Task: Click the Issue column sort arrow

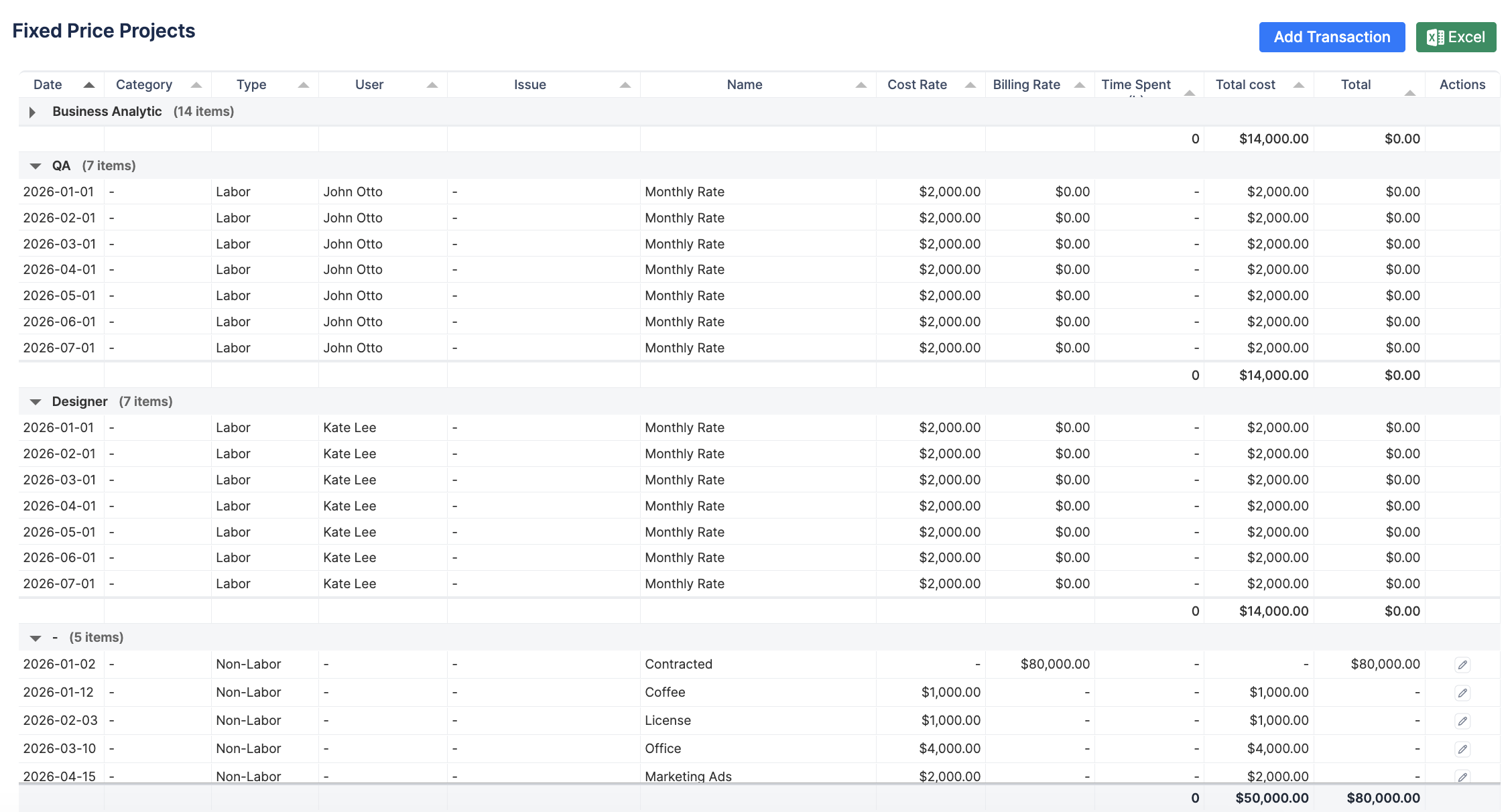Action: (625, 85)
